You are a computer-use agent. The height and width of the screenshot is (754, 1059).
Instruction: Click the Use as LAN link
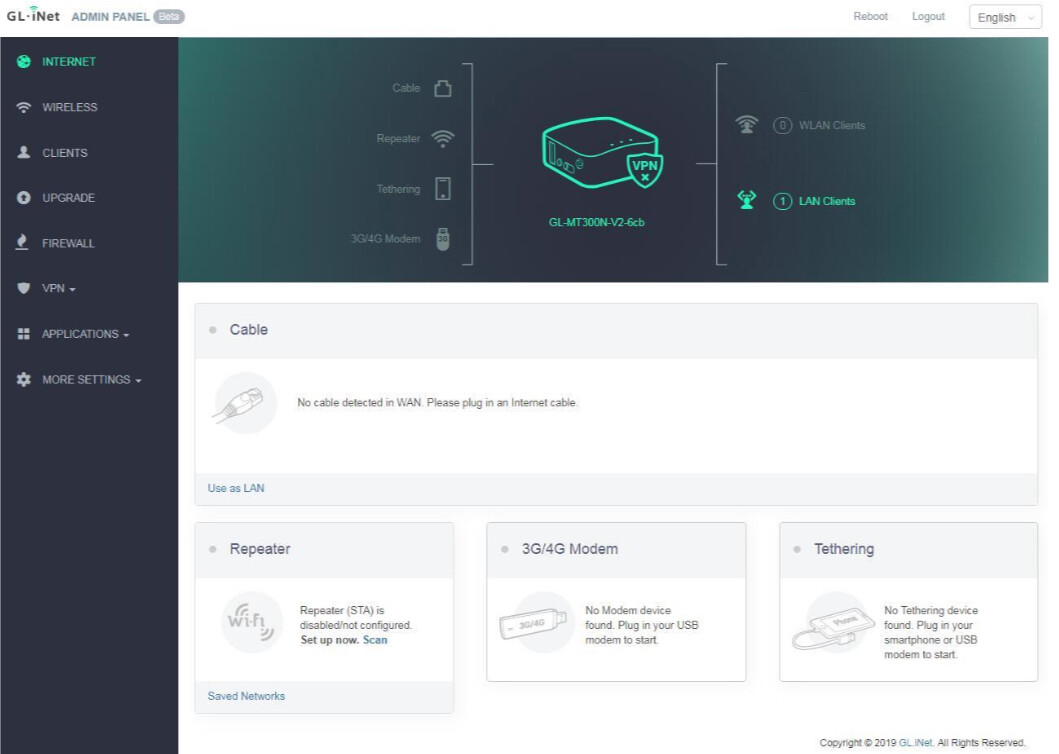tap(236, 488)
